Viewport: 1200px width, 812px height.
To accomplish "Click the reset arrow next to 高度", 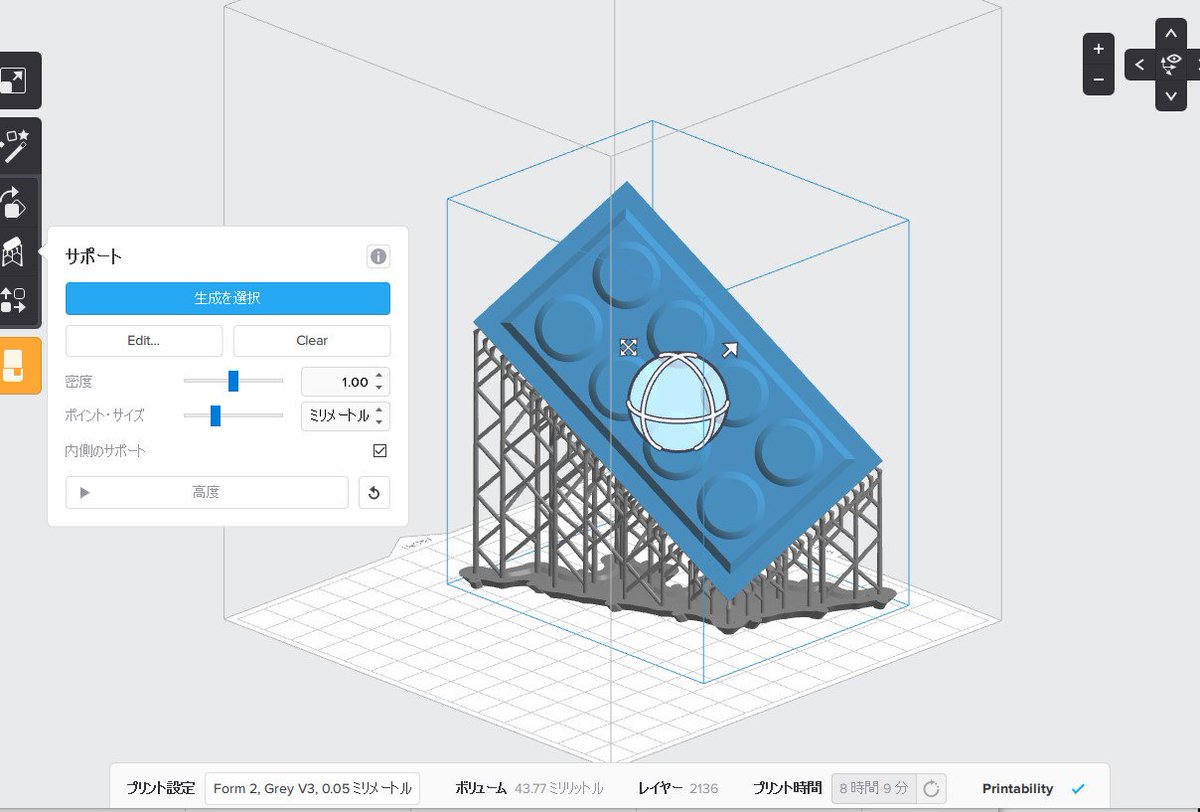I will [x=374, y=492].
